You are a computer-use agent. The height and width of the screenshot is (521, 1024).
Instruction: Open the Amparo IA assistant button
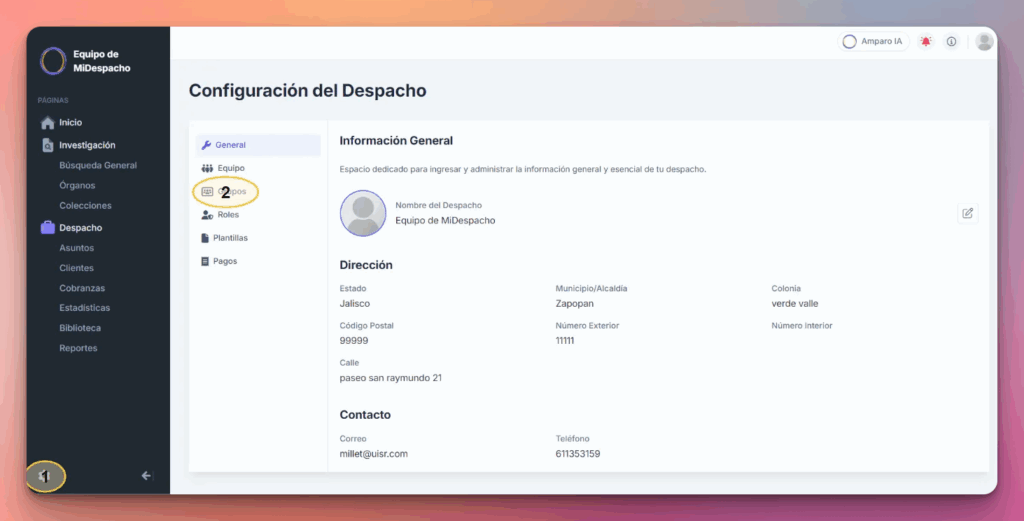pos(873,42)
